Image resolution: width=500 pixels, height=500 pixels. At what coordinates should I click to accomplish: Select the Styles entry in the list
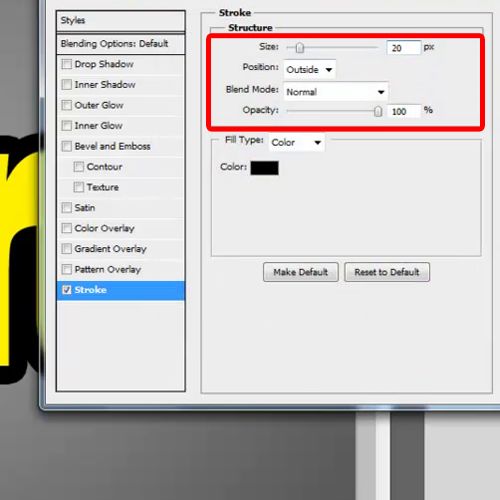click(121, 21)
